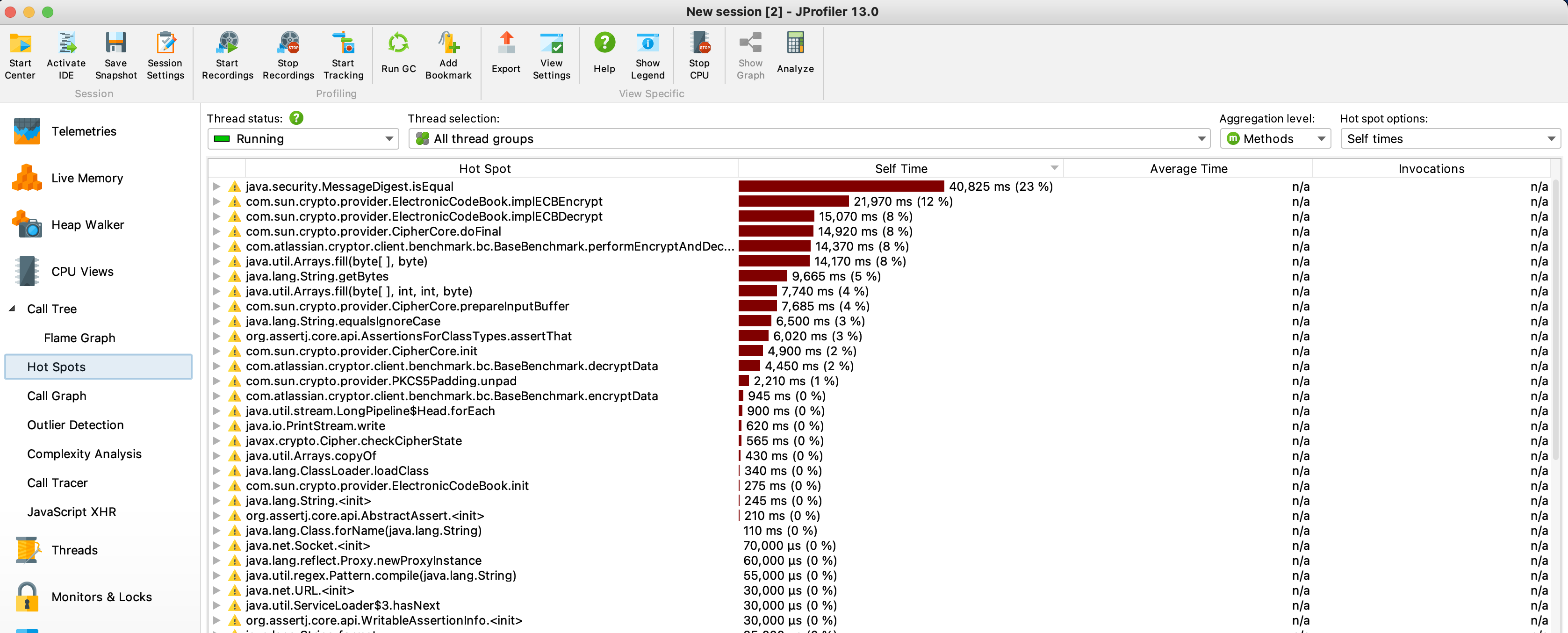Export the current view
The image size is (1568, 633).
pyautogui.click(x=506, y=55)
